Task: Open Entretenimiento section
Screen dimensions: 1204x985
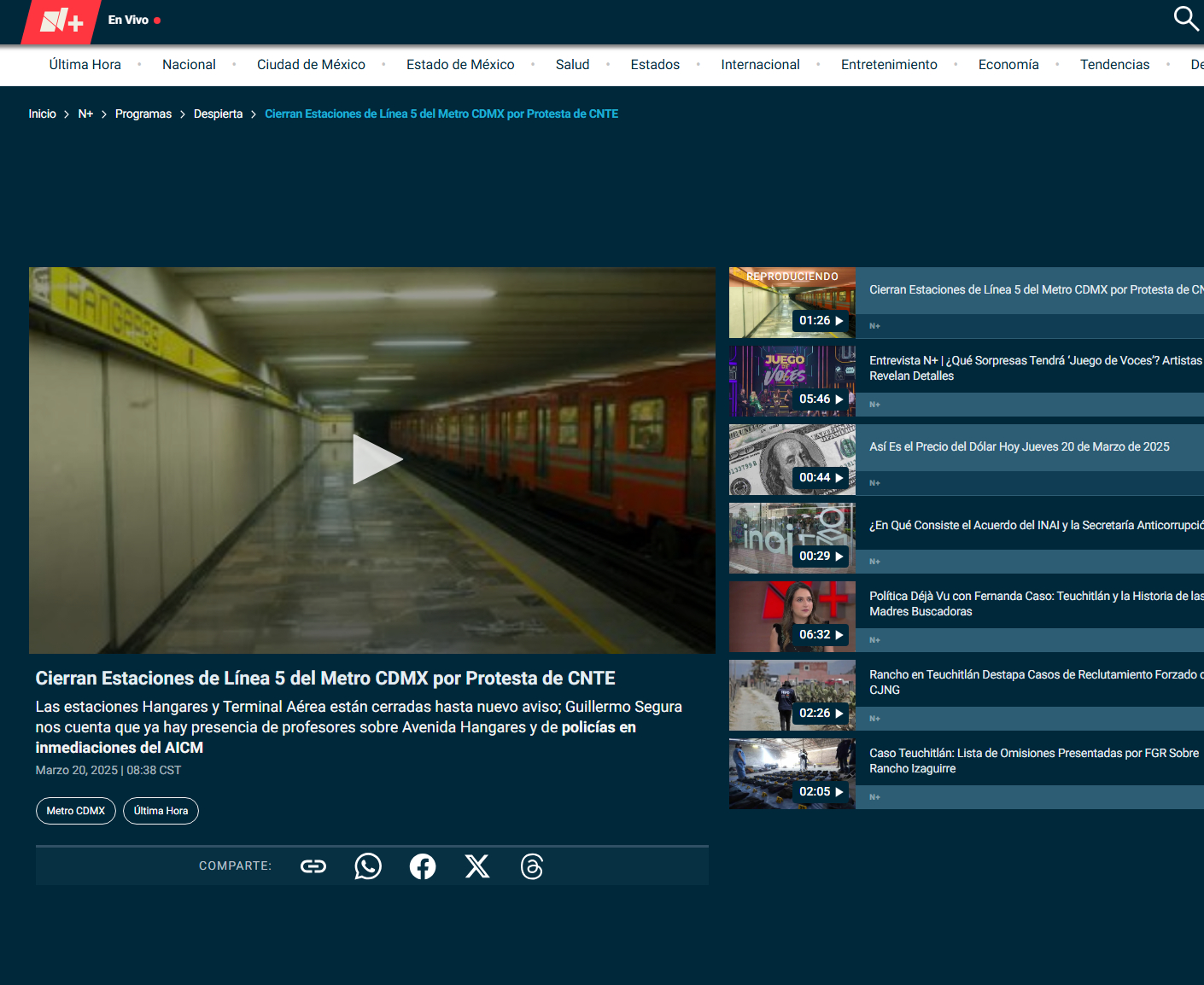Action: pyautogui.click(x=889, y=65)
